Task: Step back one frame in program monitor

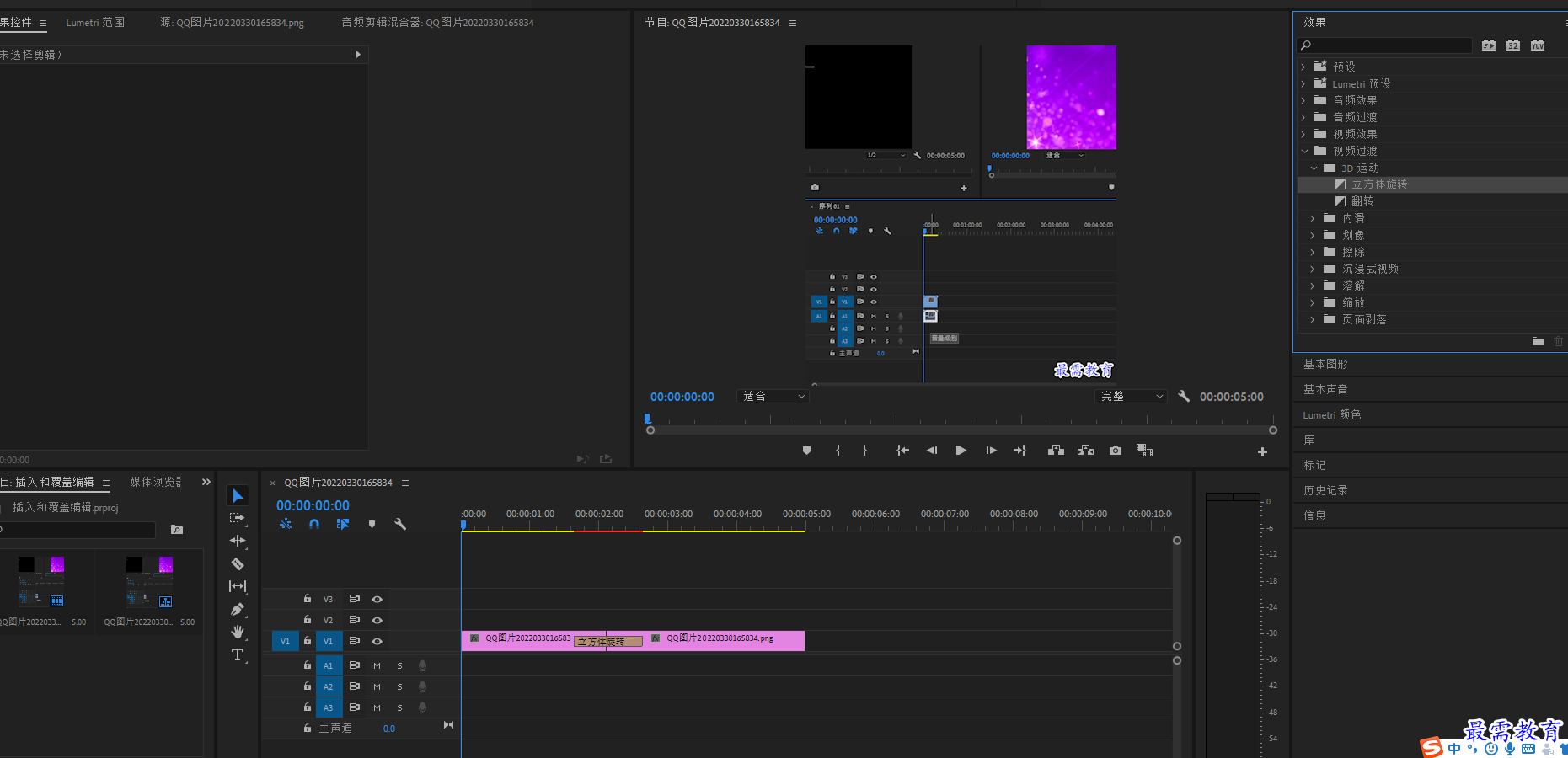Action: pos(932,451)
